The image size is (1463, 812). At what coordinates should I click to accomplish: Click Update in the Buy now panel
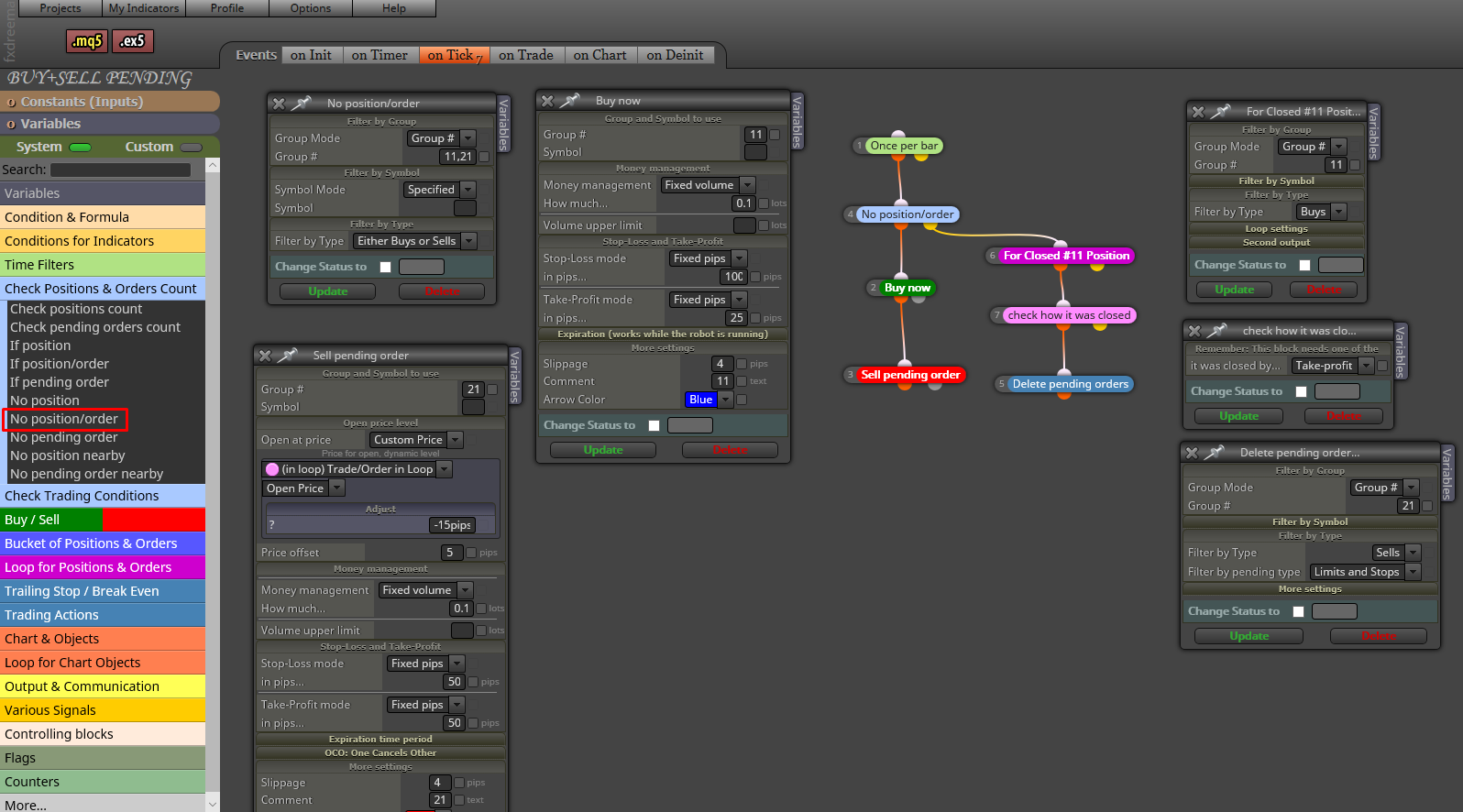click(603, 450)
